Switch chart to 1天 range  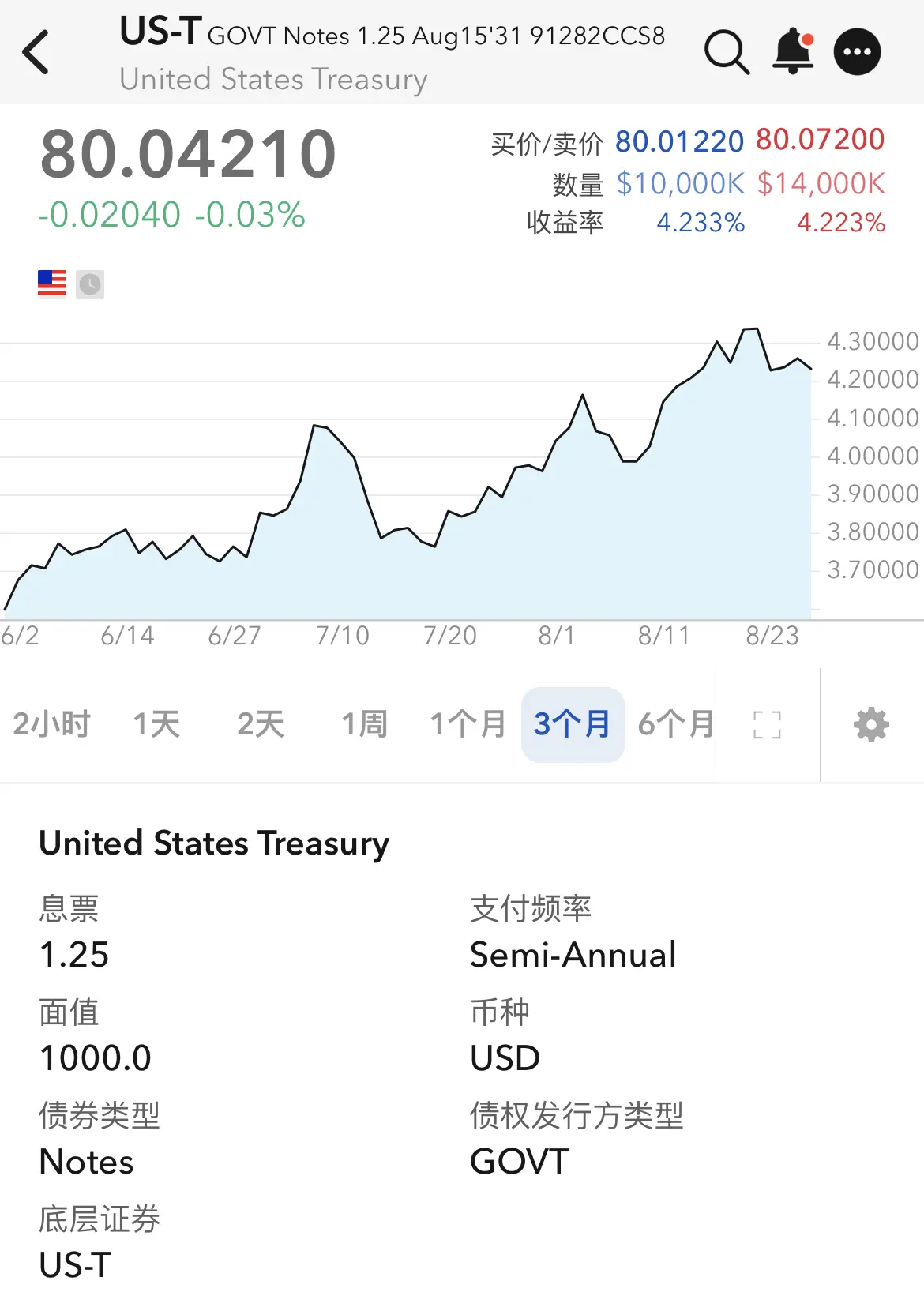(x=156, y=724)
